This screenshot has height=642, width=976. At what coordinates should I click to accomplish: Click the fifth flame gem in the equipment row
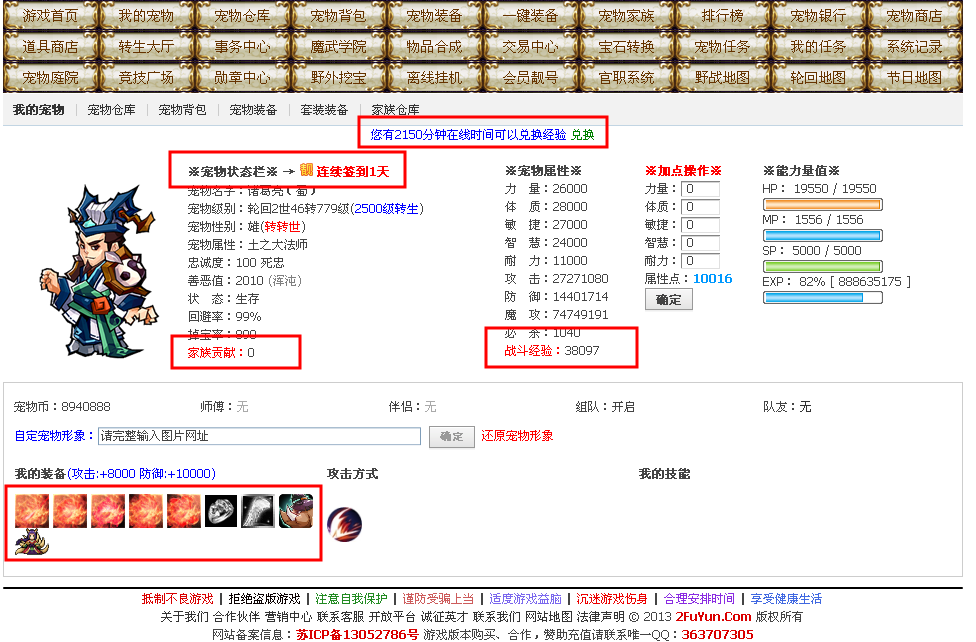tap(183, 510)
